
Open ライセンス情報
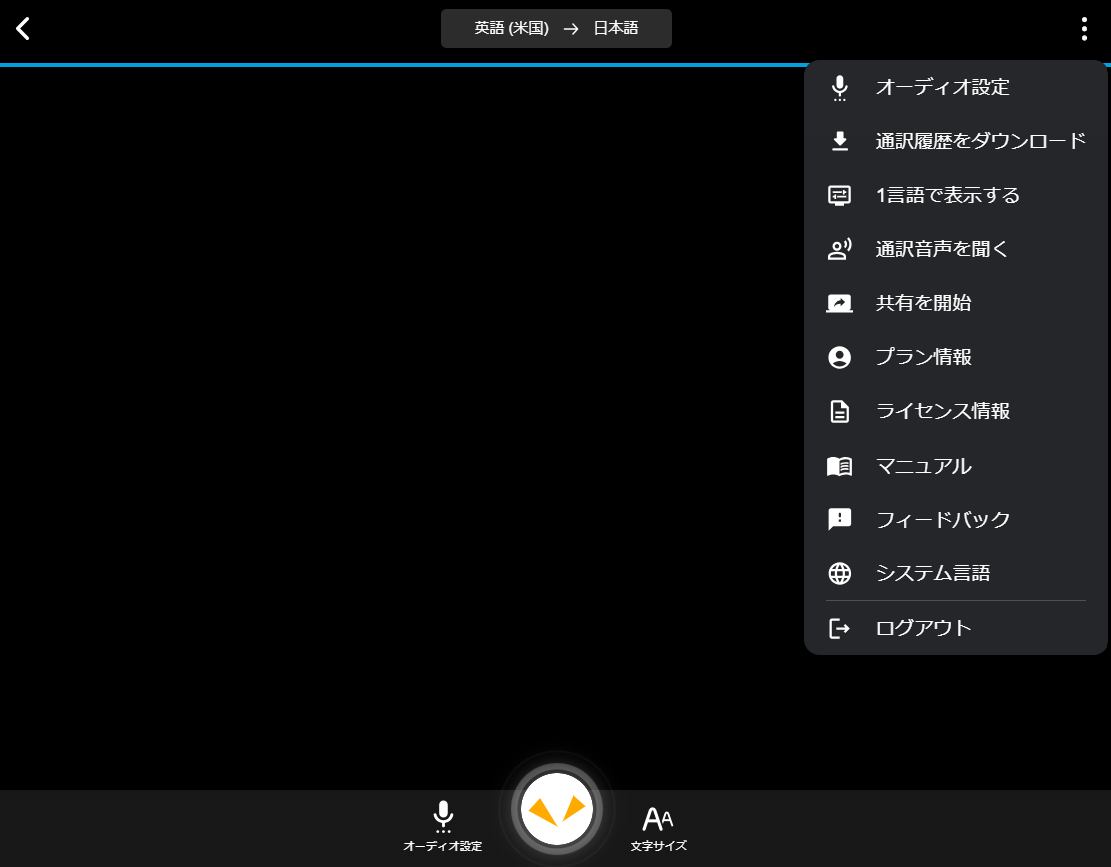pyautogui.click(x=942, y=411)
